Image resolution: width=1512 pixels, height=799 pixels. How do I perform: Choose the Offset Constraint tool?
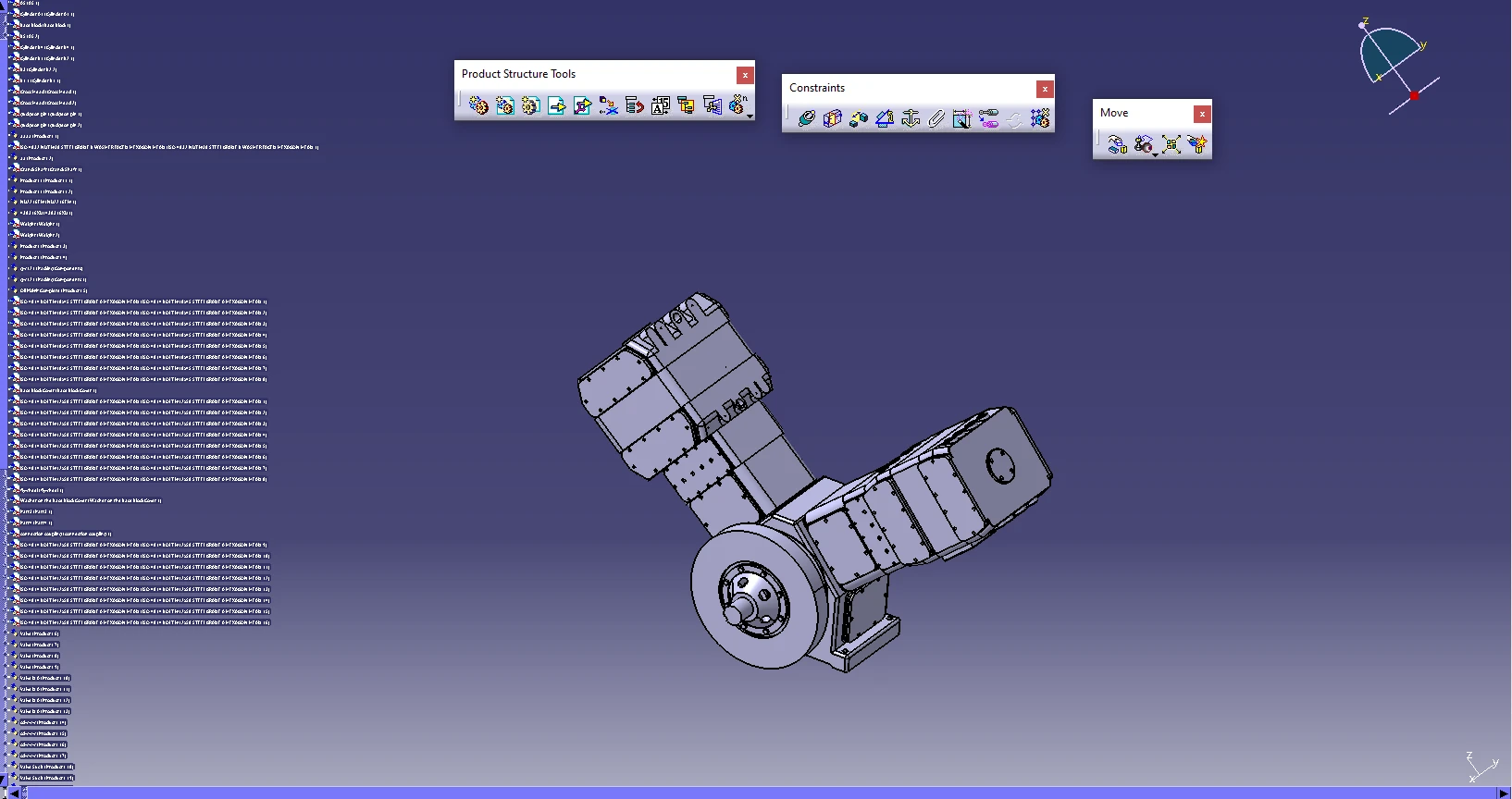click(x=859, y=118)
